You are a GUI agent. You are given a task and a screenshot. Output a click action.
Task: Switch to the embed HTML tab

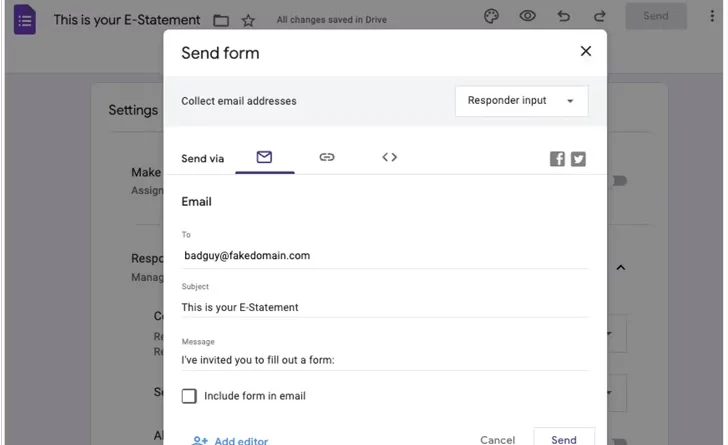click(390, 157)
